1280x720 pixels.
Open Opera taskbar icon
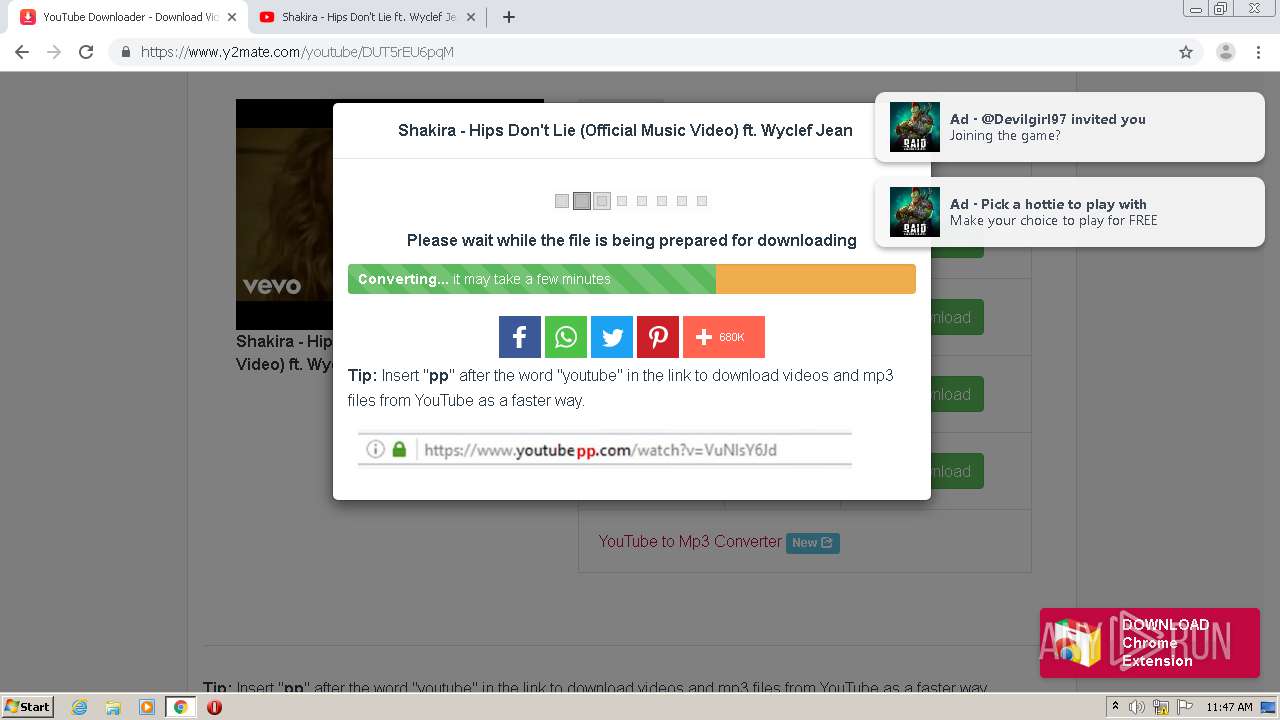(x=214, y=707)
